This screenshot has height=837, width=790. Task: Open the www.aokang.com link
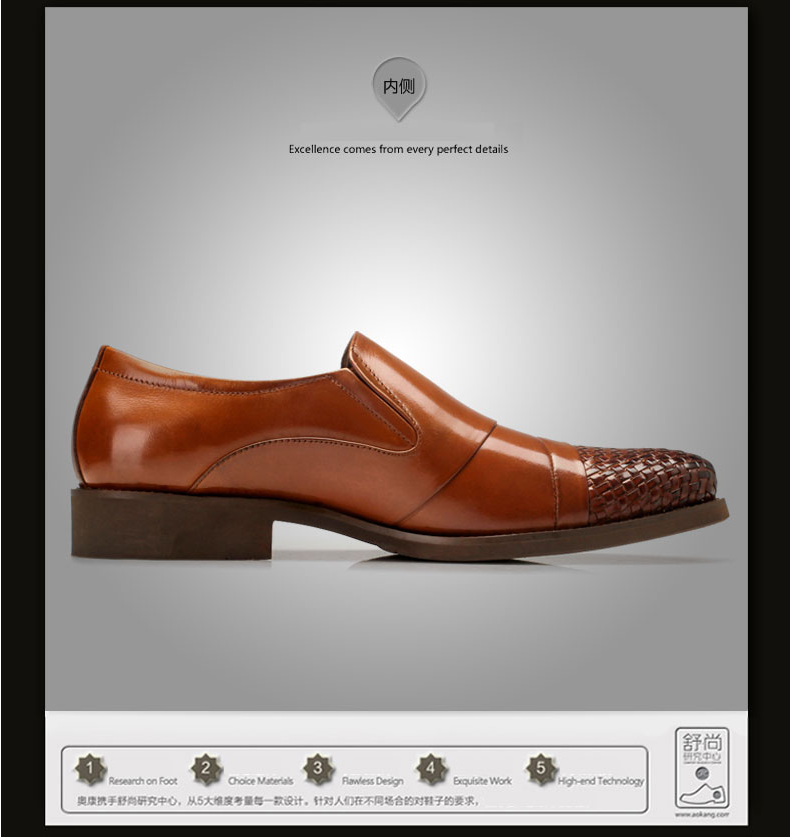point(702,815)
